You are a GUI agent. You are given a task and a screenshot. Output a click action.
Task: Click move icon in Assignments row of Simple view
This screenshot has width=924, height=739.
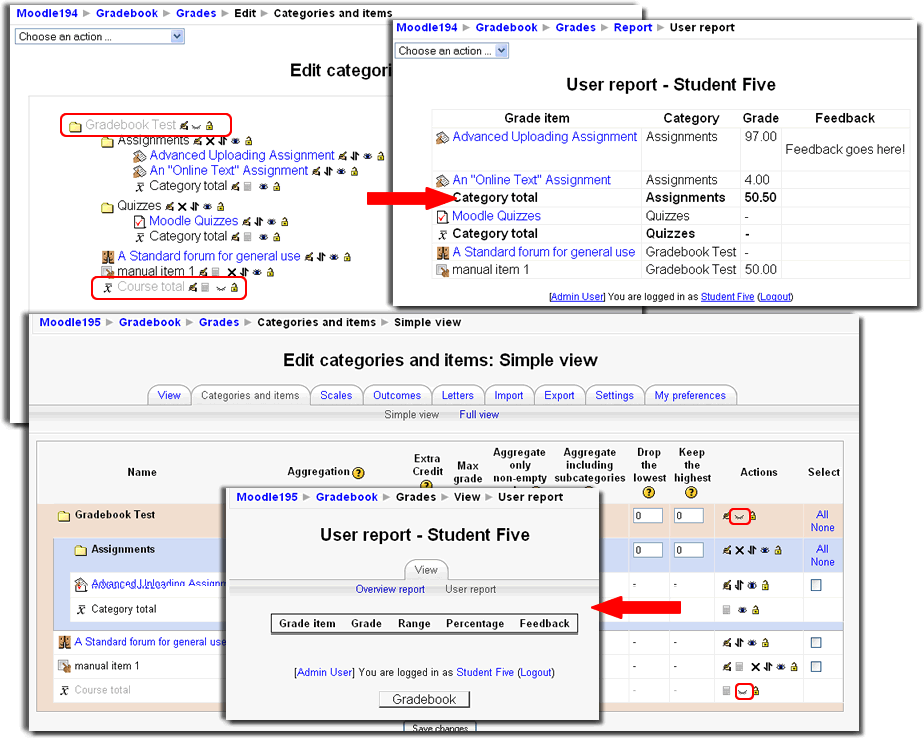coord(752,550)
